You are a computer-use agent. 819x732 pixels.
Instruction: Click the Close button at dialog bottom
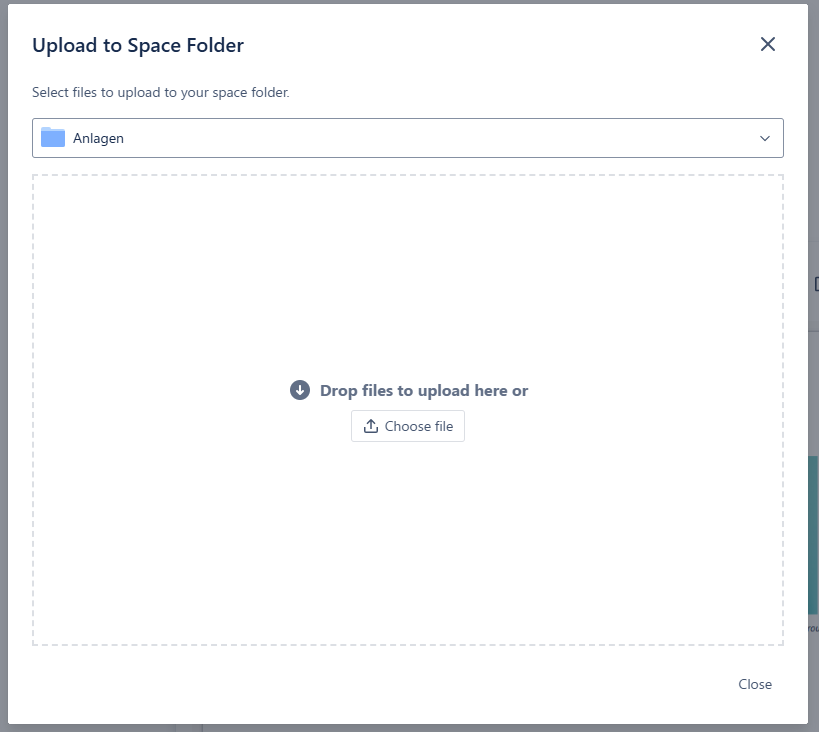(x=755, y=684)
